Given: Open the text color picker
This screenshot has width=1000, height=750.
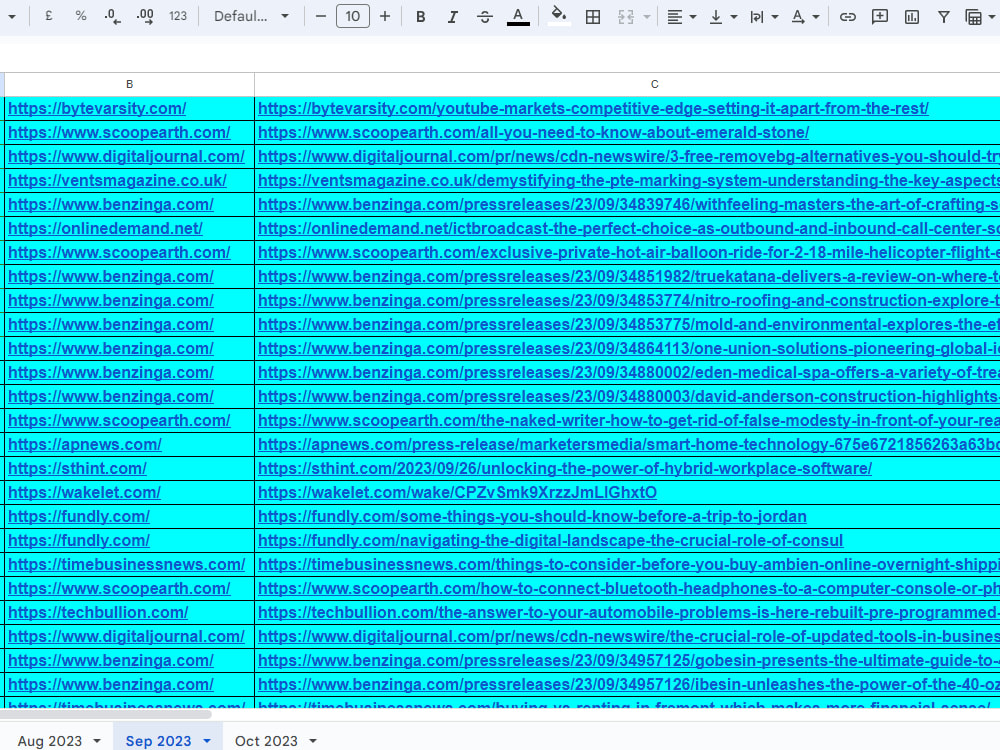Looking at the screenshot, I should 518,17.
